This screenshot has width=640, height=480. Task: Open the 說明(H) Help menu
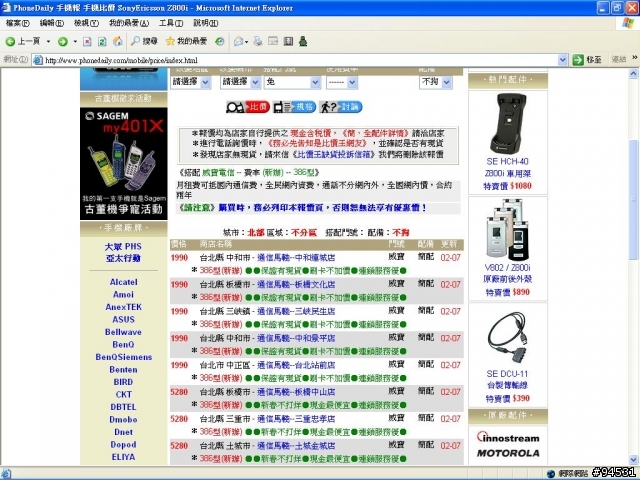[206, 23]
